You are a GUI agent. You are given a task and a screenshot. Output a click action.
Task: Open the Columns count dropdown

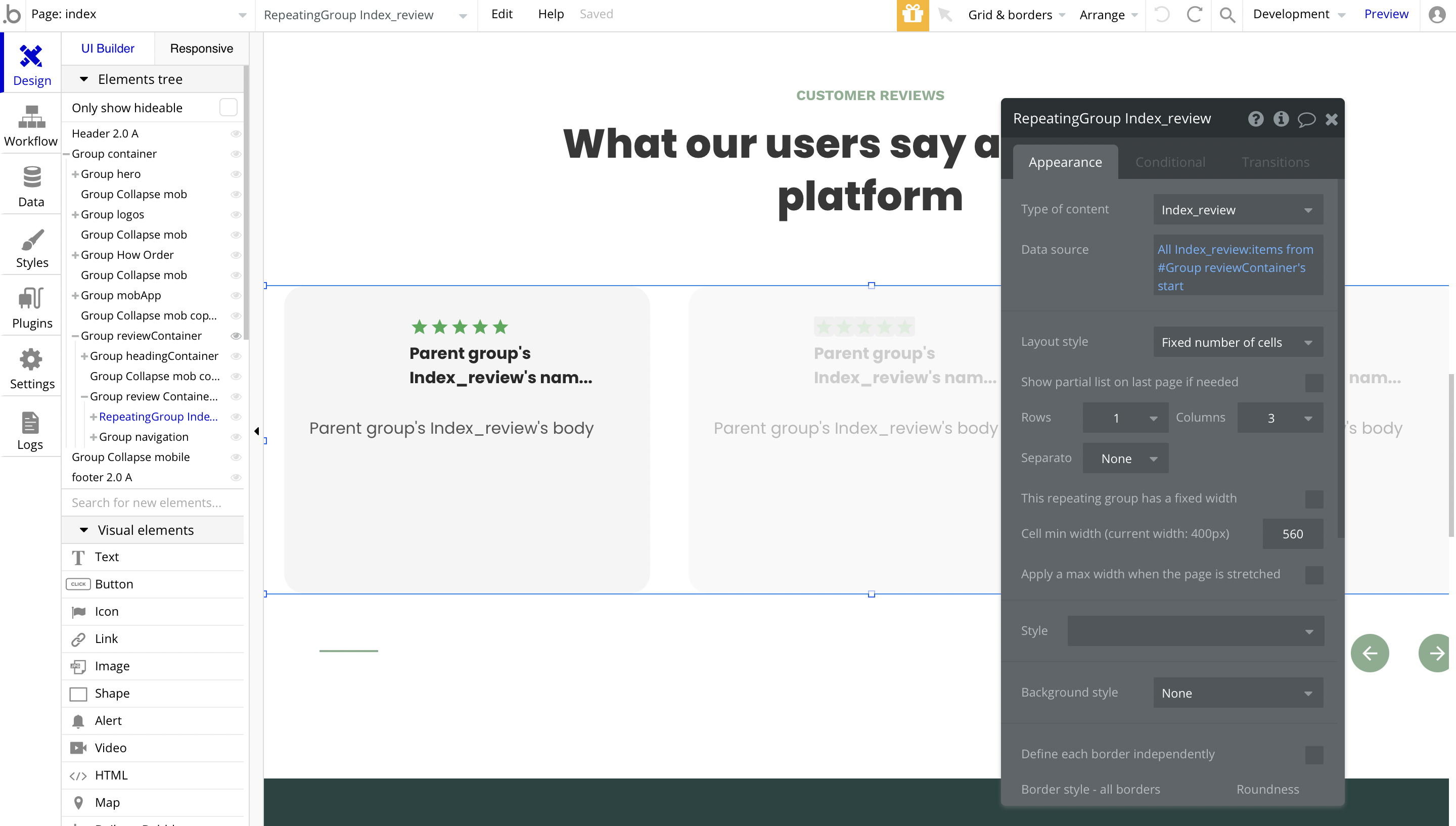(1280, 418)
